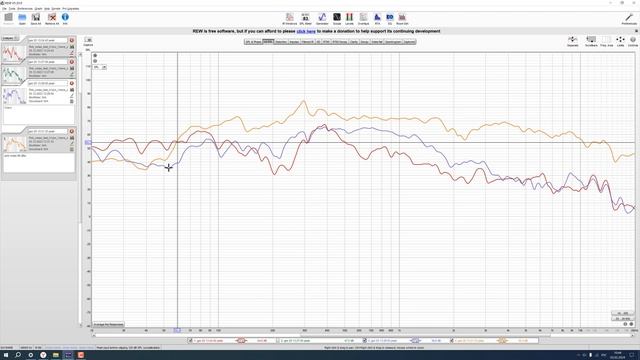640x360 pixels.
Task: Save the third measurement using its disk icon
Action: coord(72,90)
